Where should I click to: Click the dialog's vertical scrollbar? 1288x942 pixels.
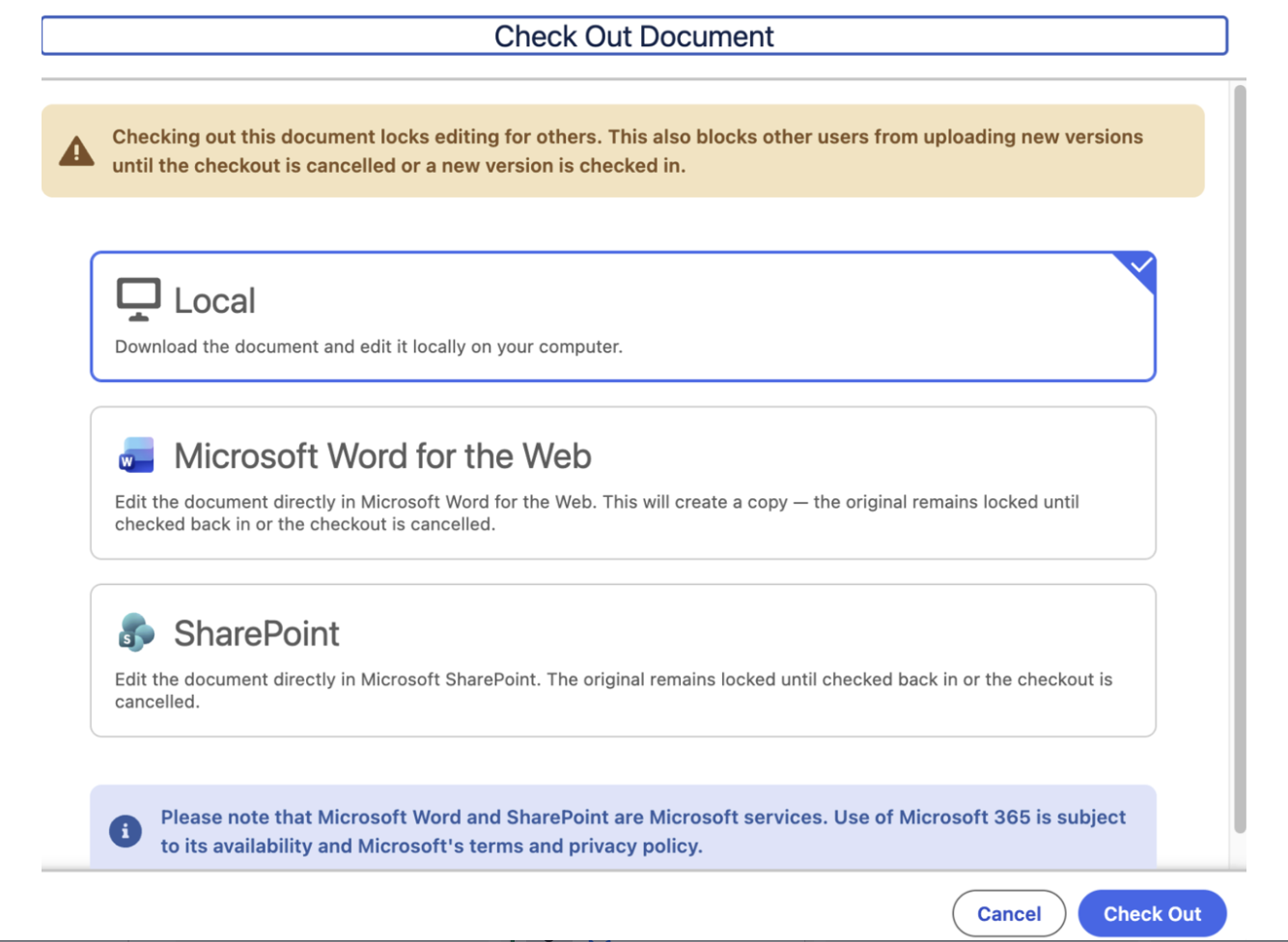[1240, 458]
